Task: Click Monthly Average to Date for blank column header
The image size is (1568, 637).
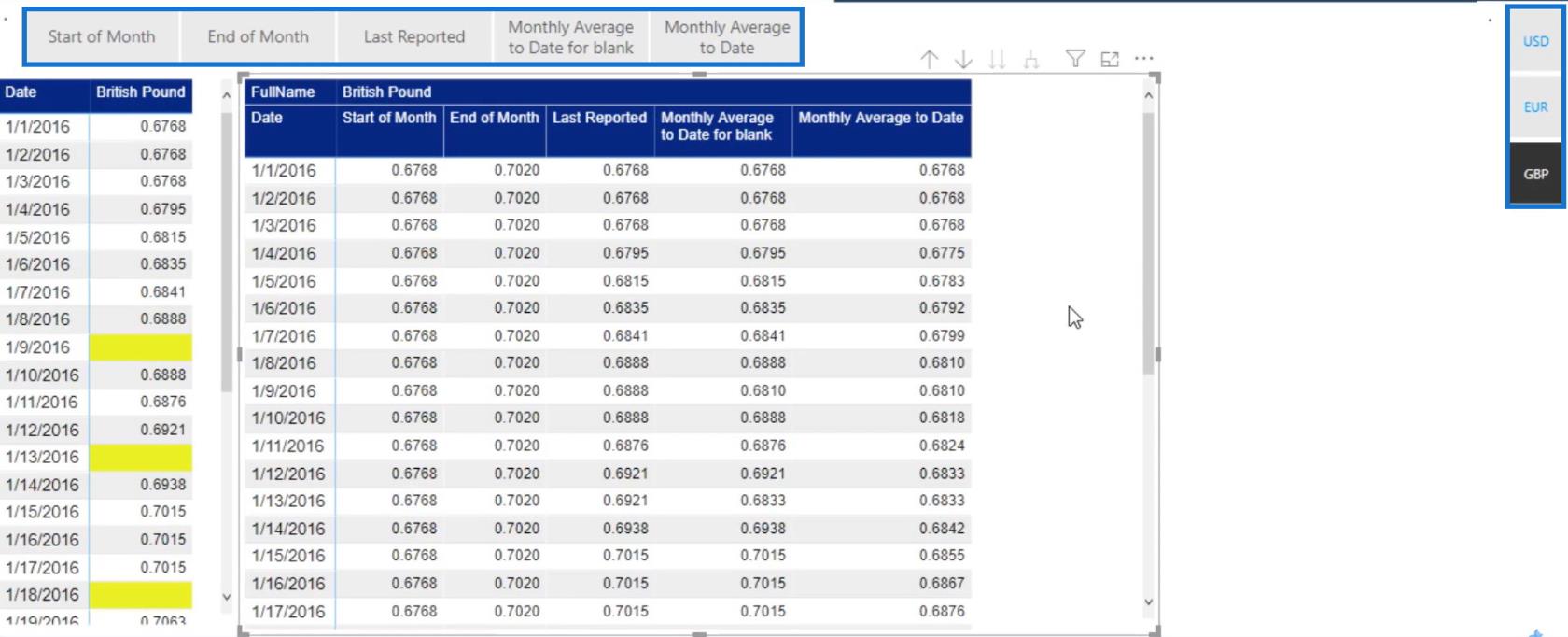Action: [717, 126]
